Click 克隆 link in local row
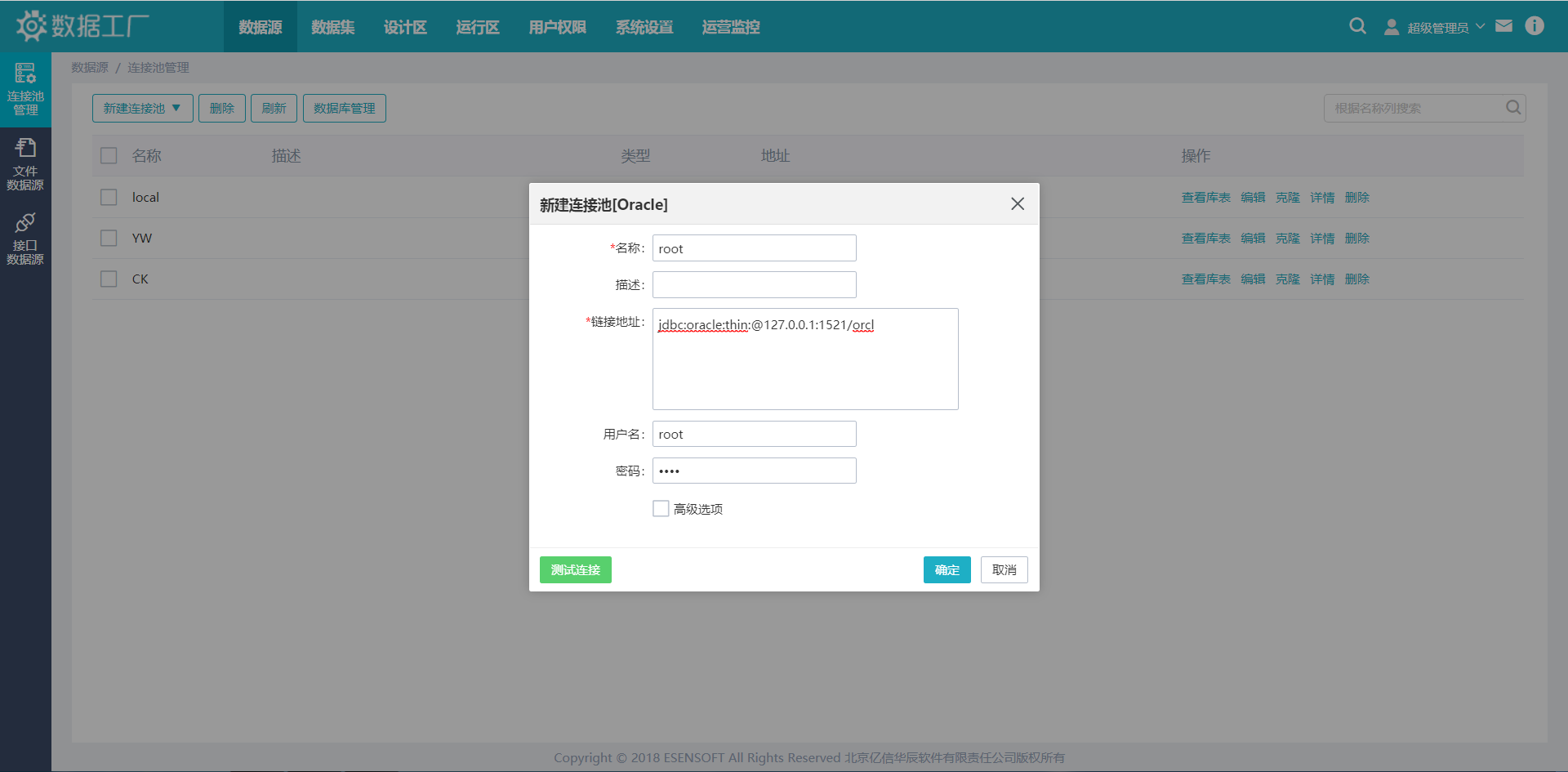The image size is (1568, 772). point(1288,197)
